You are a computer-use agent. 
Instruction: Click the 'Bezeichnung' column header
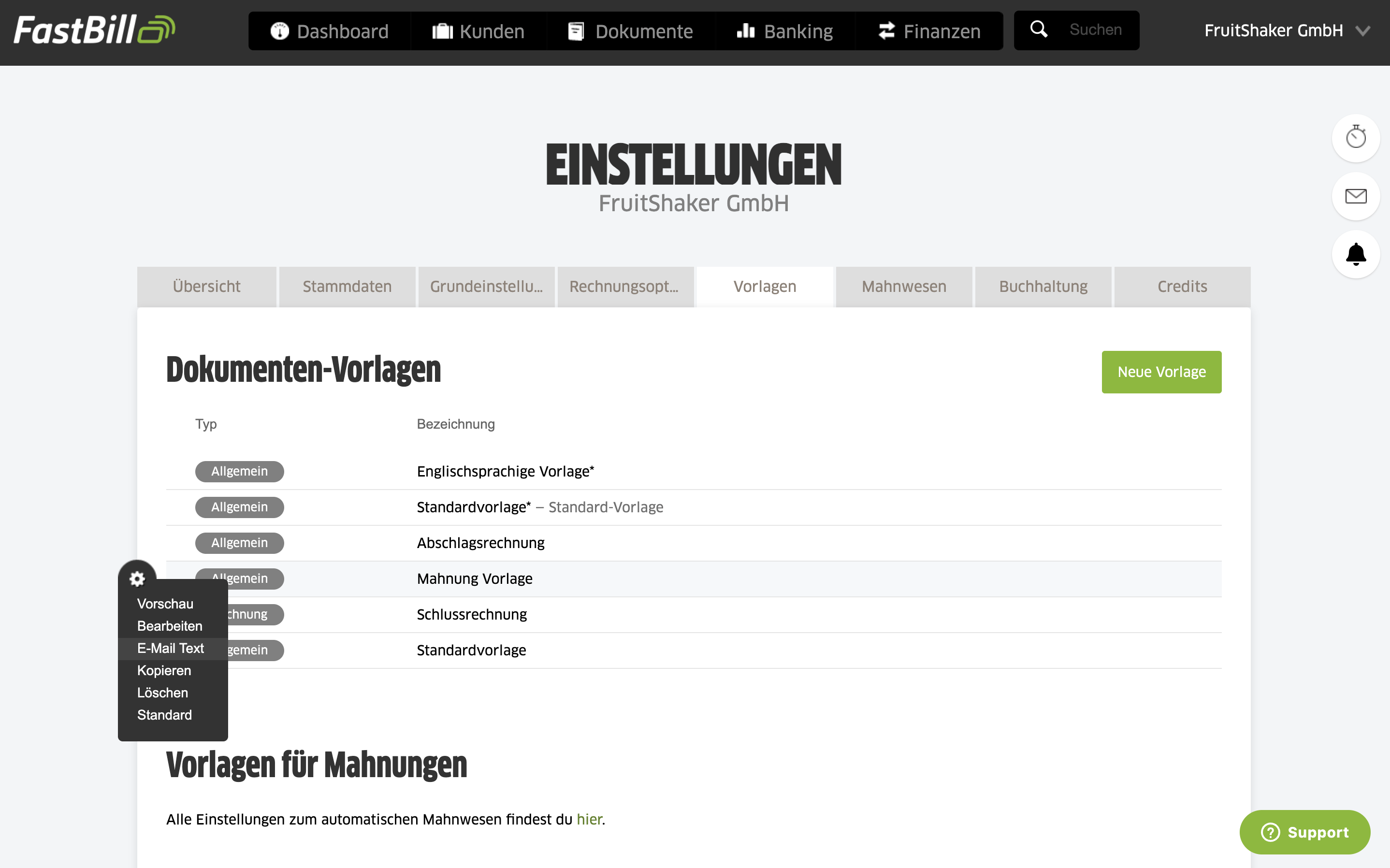pos(456,424)
